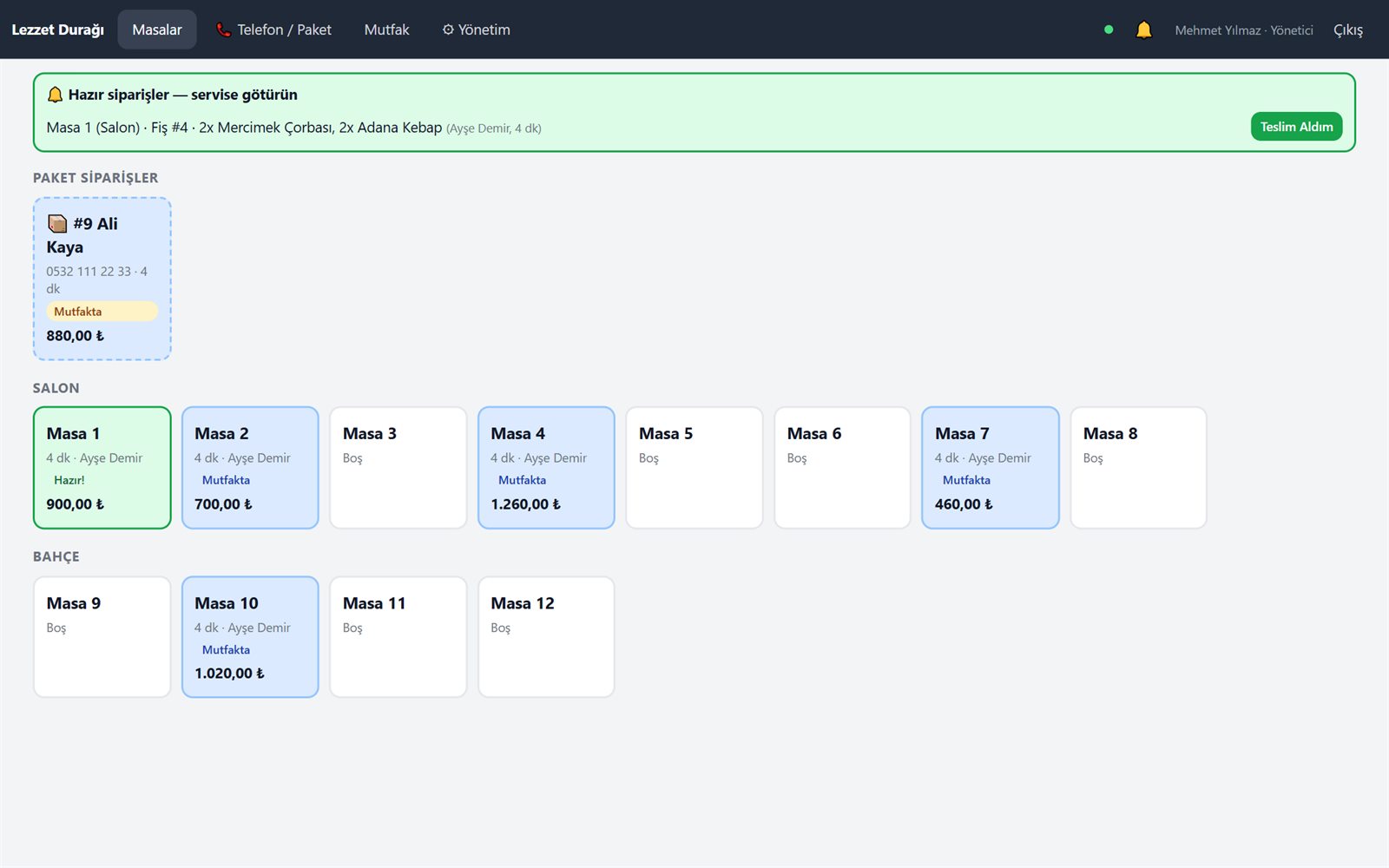Switch to Telefon / Paket tab
Viewport: 1389px width, 868px height.
(x=273, y=30)
